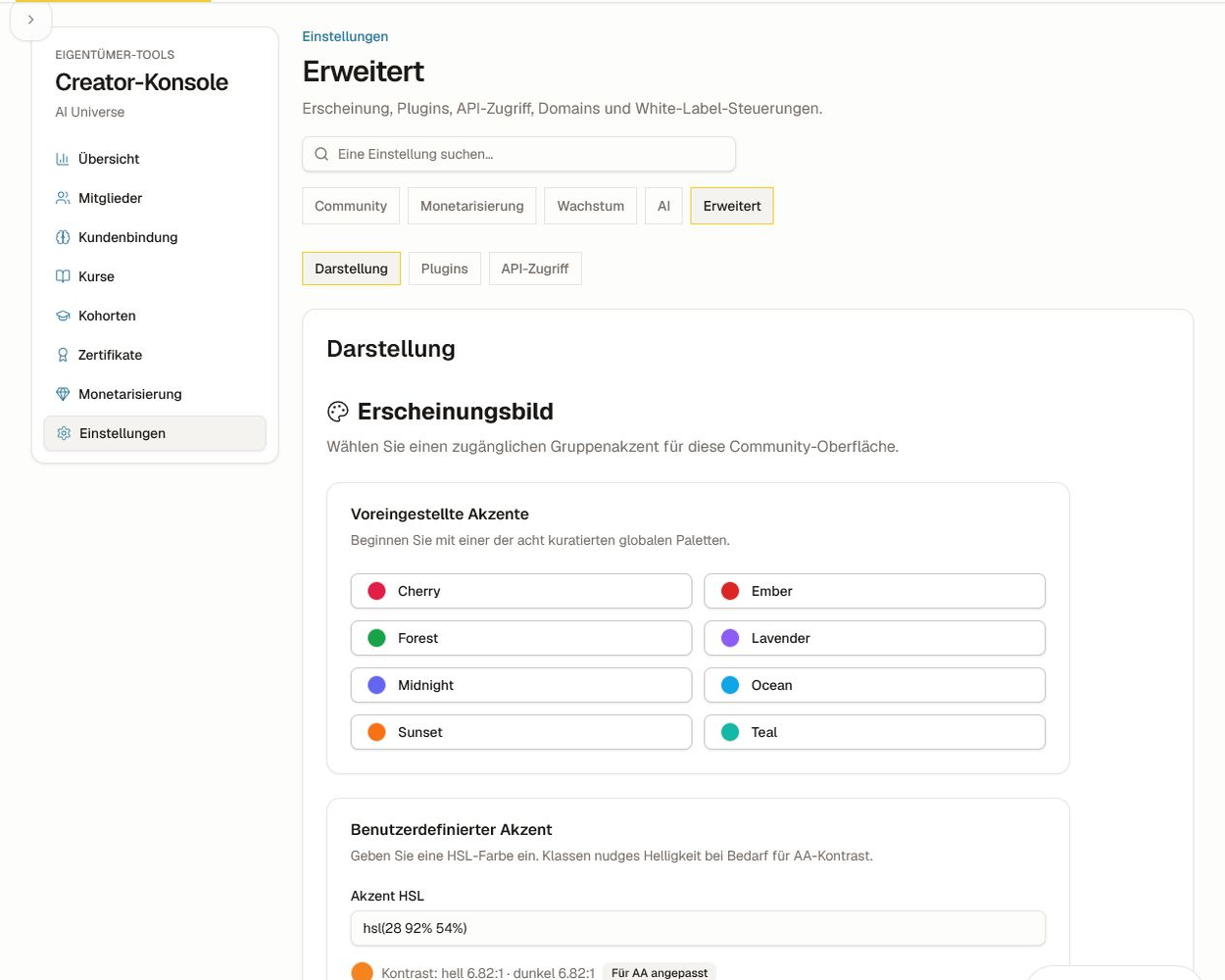The image size is (1225, 980).
Task: Click the Für AA angepasst badge
Action: tap(660, 972)
